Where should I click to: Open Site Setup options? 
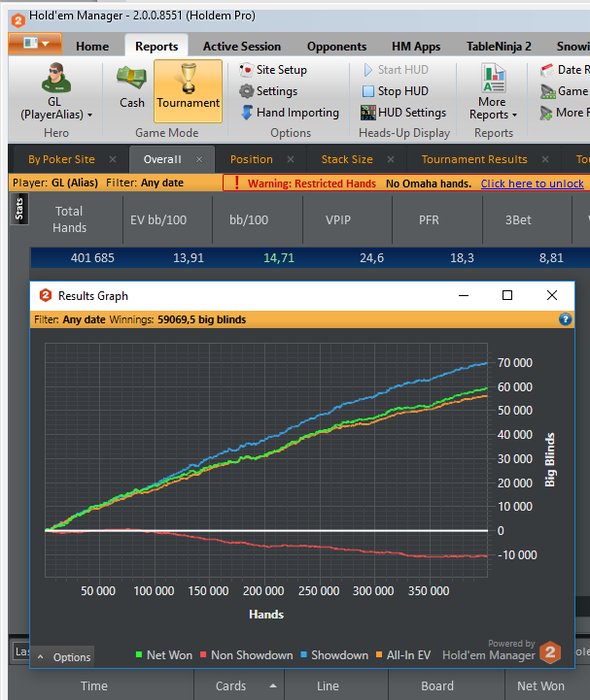coord(273,70)
